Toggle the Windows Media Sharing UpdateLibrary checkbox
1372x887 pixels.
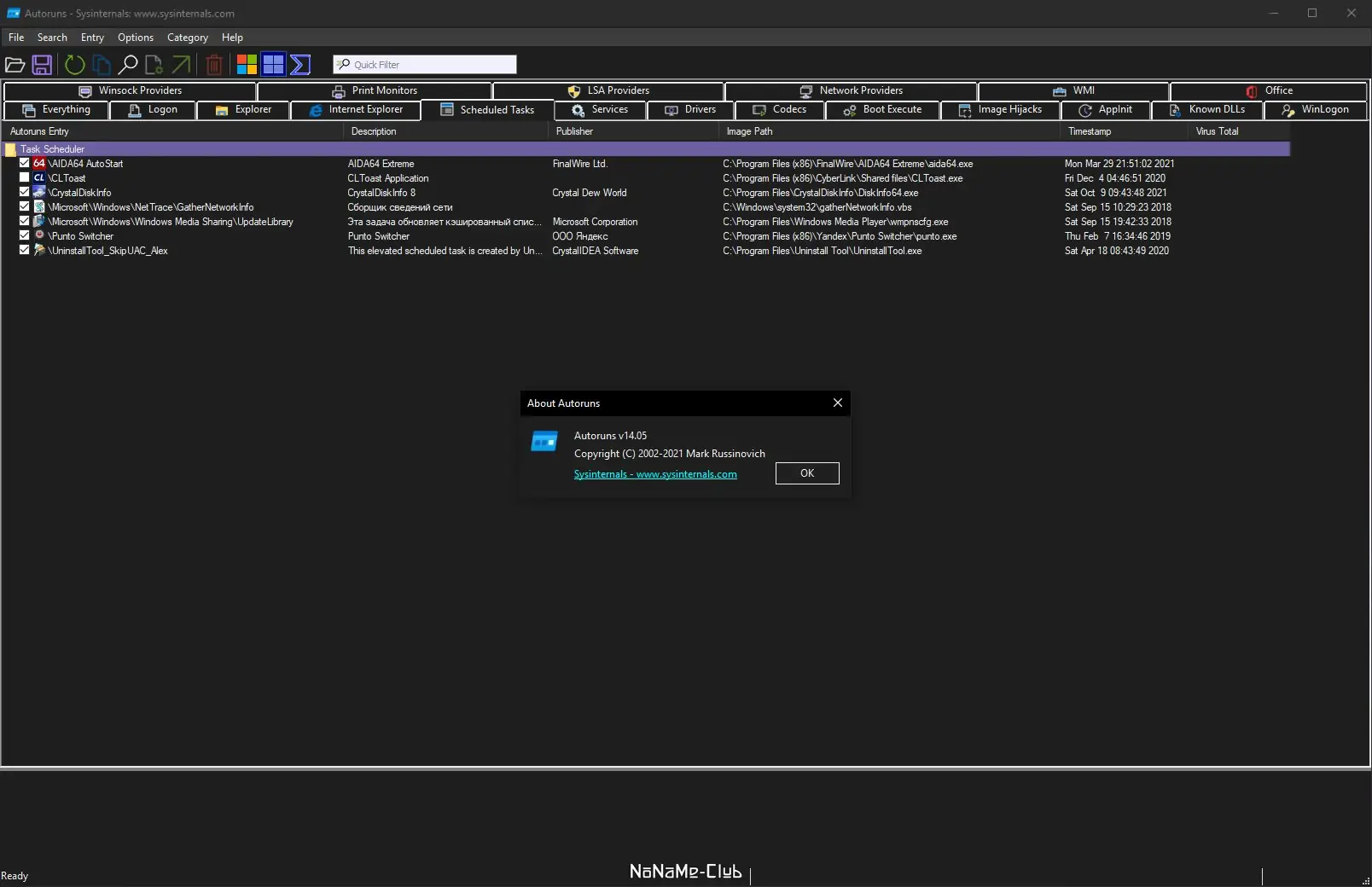pyautogui.click(x=25, y=221)
